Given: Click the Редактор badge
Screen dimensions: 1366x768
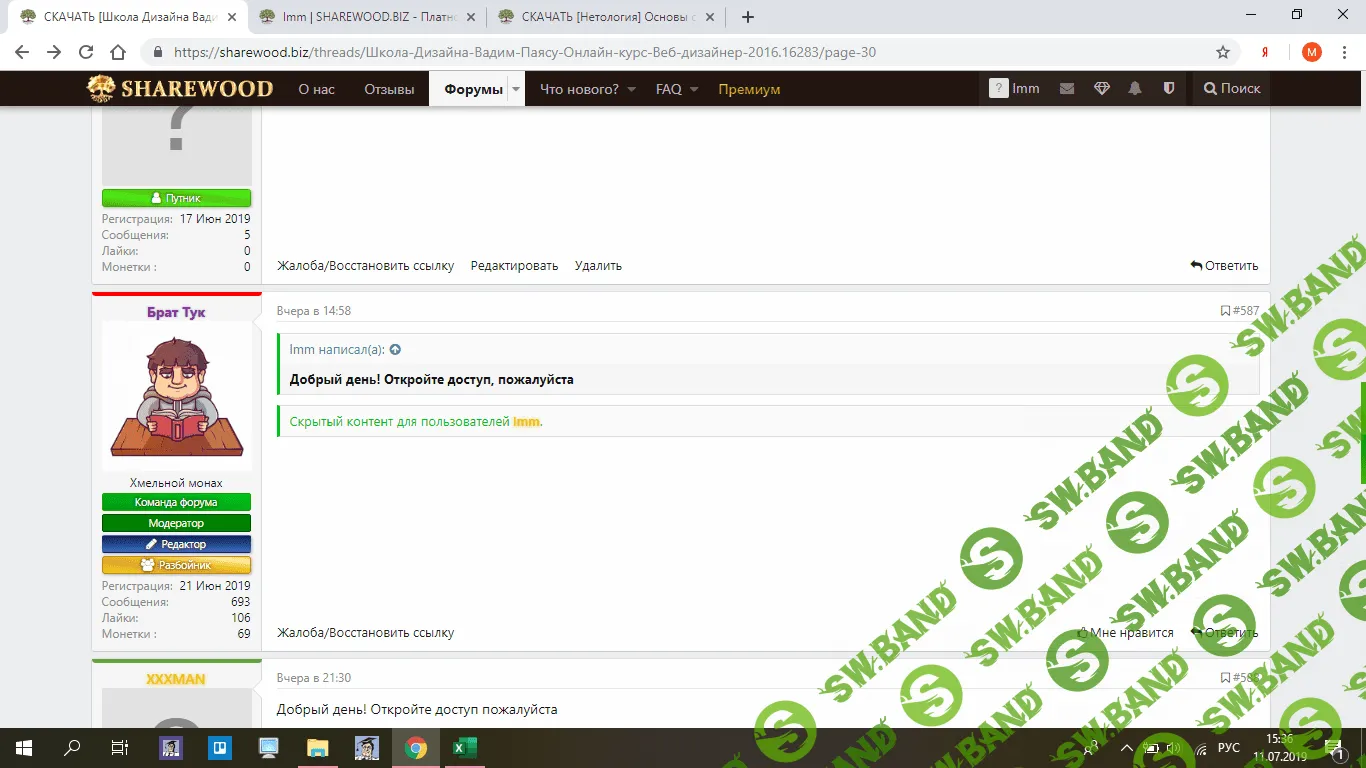Looking at the screenshot, I should click(176, 544).
